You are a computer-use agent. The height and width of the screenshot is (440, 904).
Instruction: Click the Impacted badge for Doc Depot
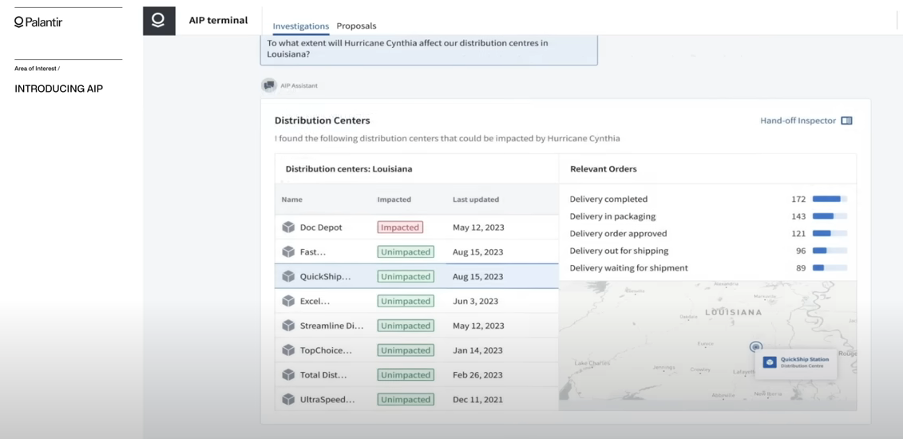tap(400, 227)
